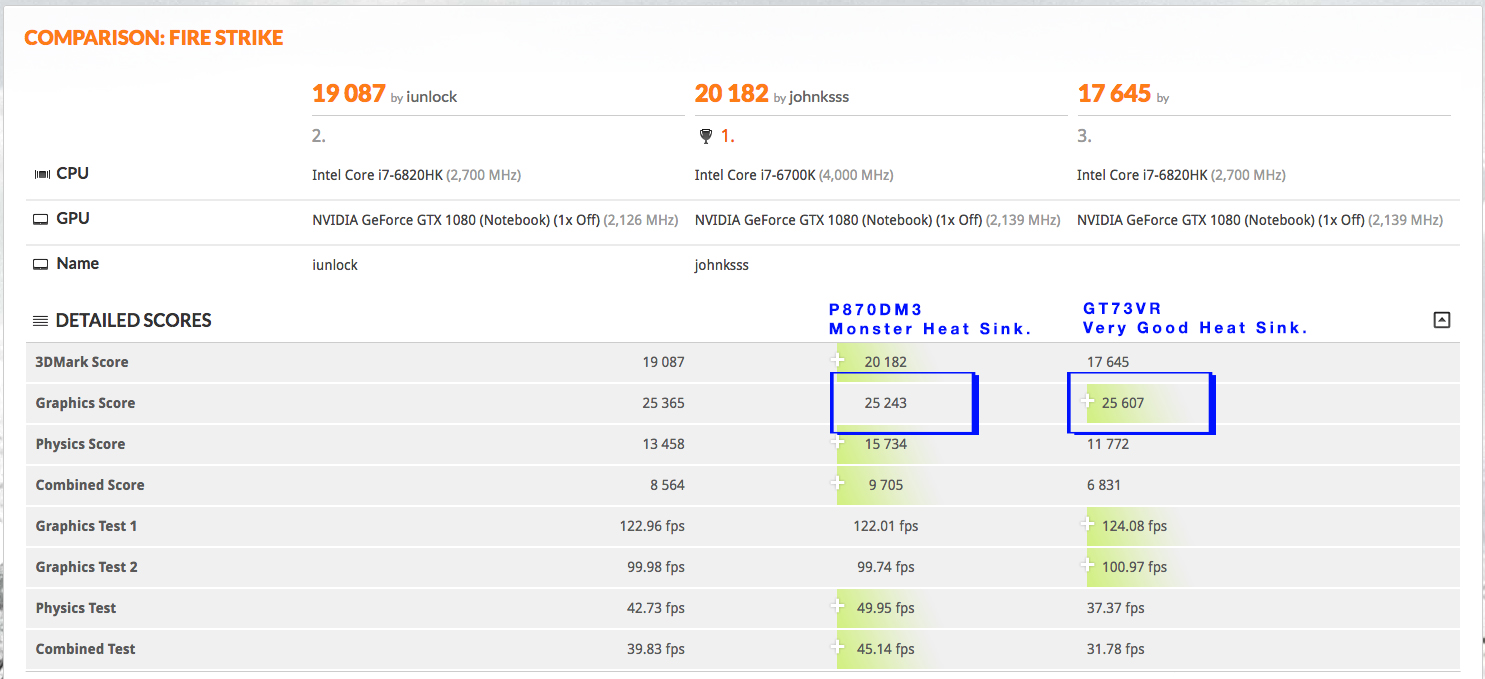Click the 99.98 fps value
The width and height of the screenshot is (1485, 679).
(656, 567)
